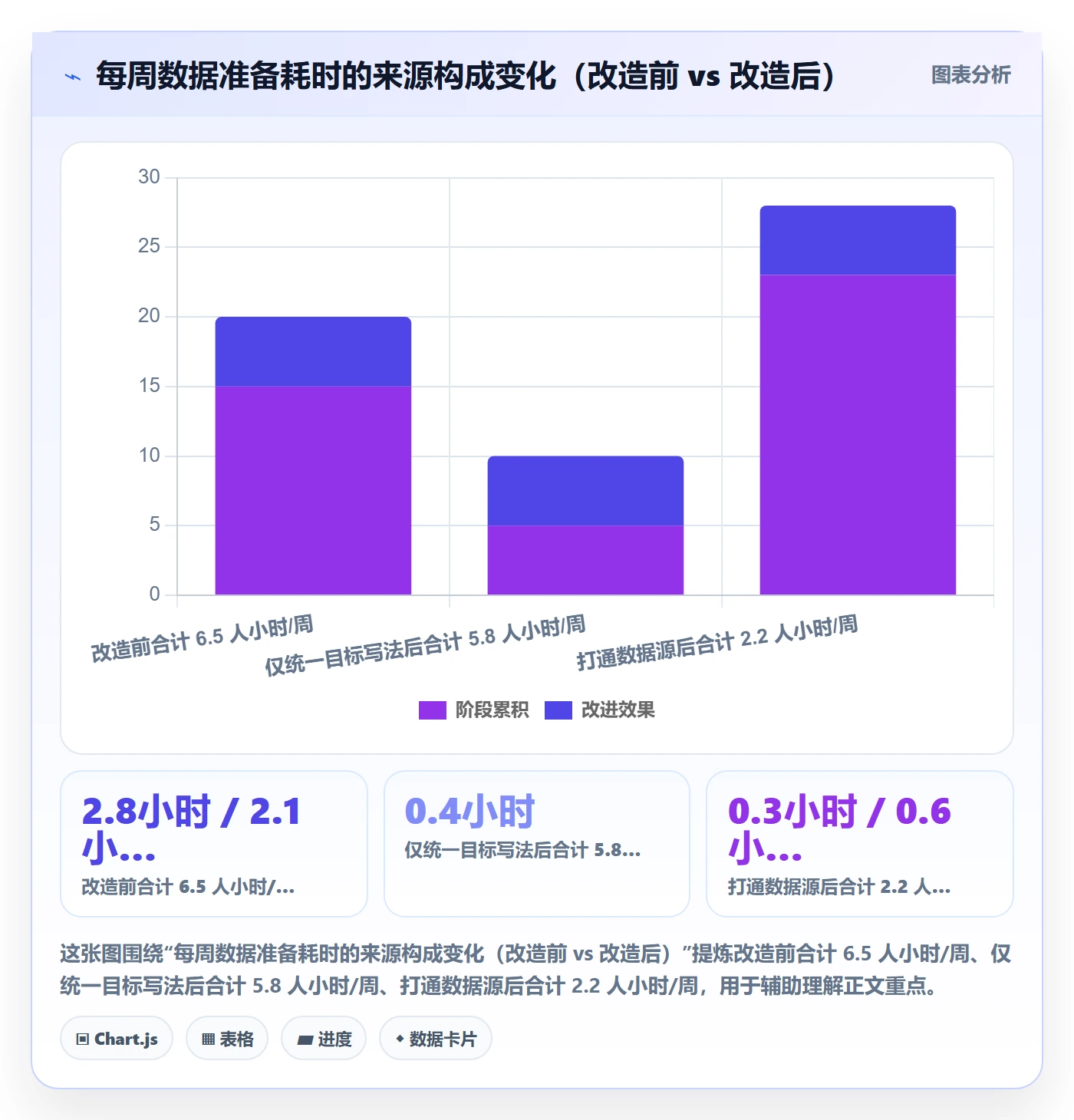Click the y-axis value 15
This screenshot has width=1074, height=1120.
pos(149,385)
